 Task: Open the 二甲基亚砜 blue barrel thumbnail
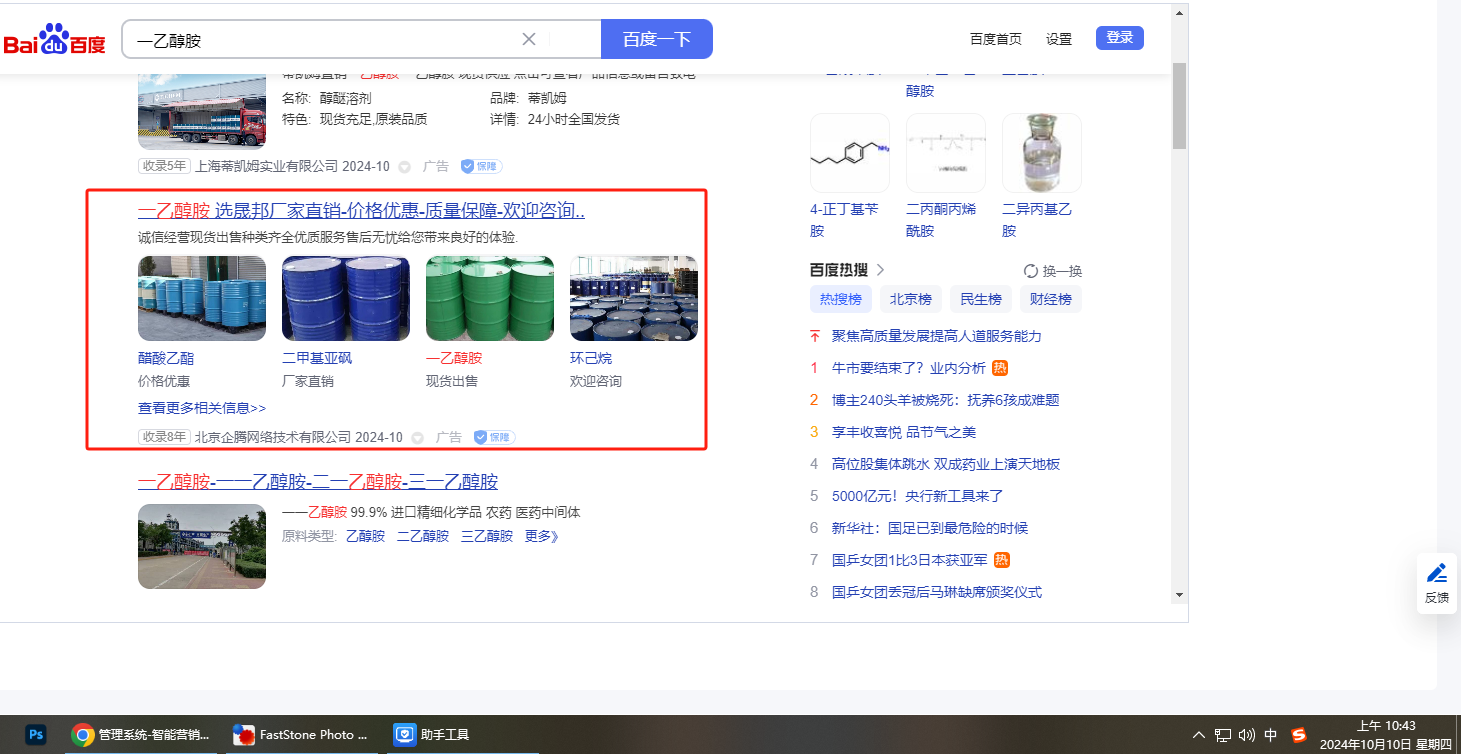coord(346,299)
